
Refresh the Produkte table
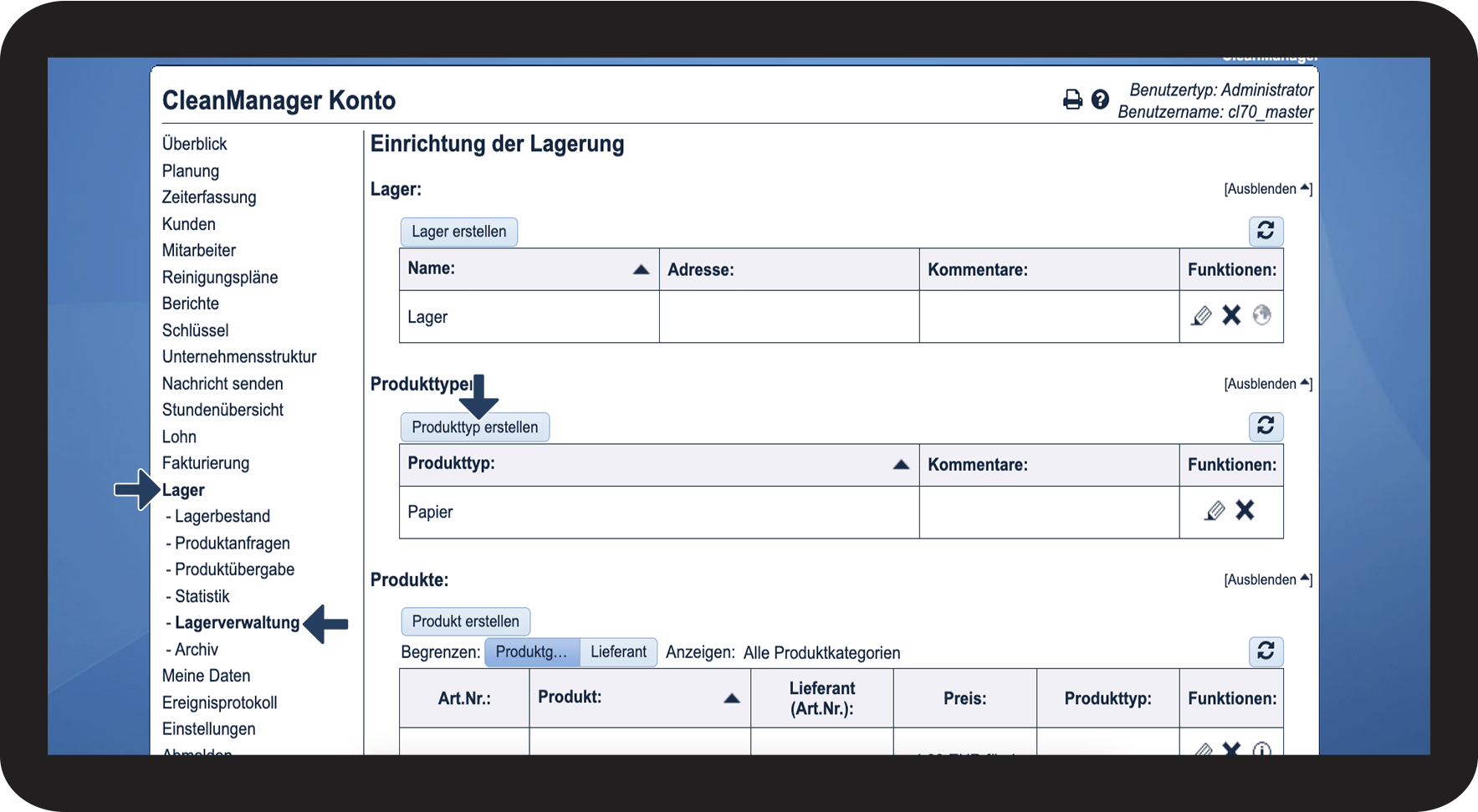pyautogui.click(x=1266, y=651)
